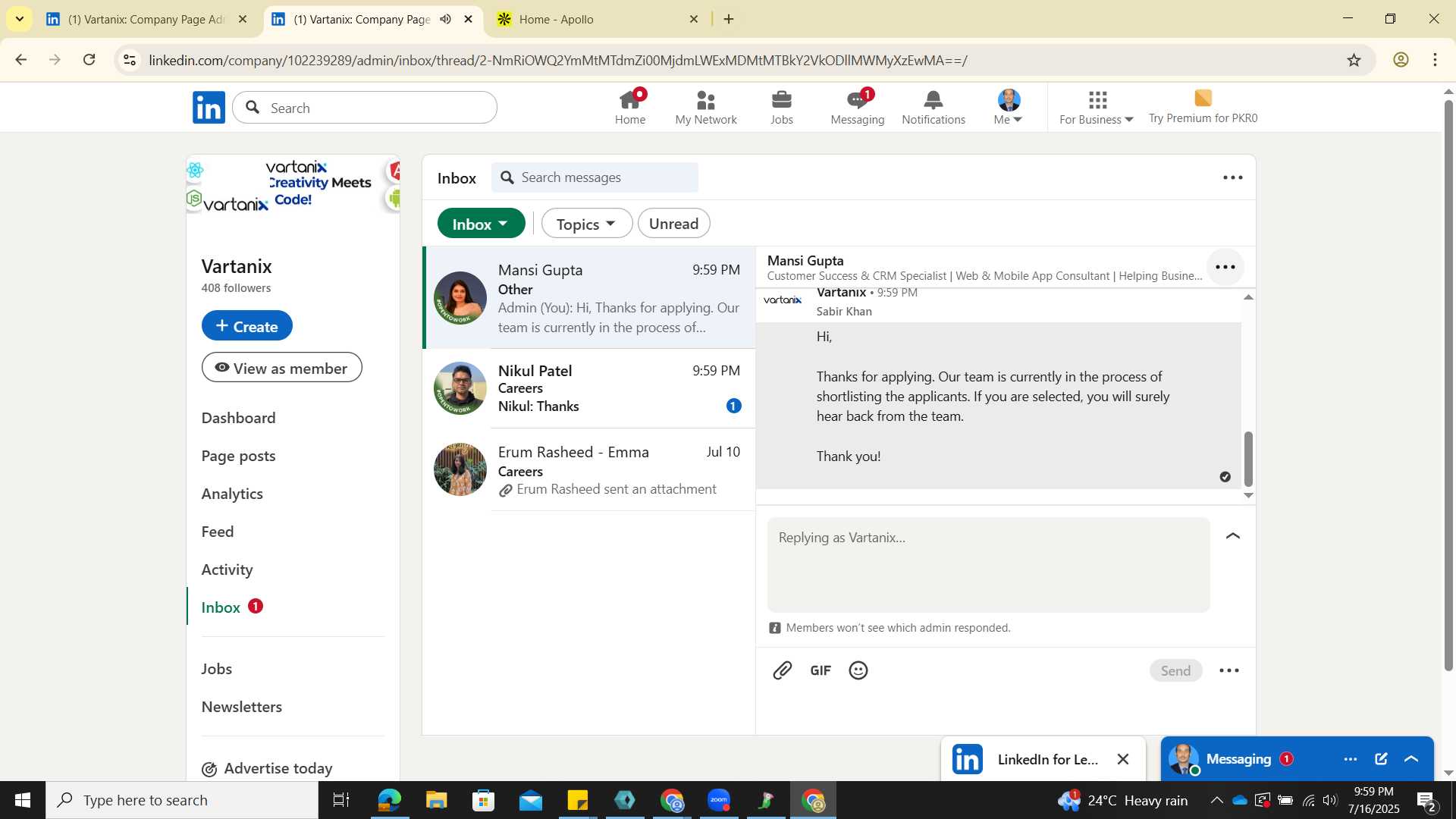Go back in browser
1456x819 pixels.
(x=21, y=60)
